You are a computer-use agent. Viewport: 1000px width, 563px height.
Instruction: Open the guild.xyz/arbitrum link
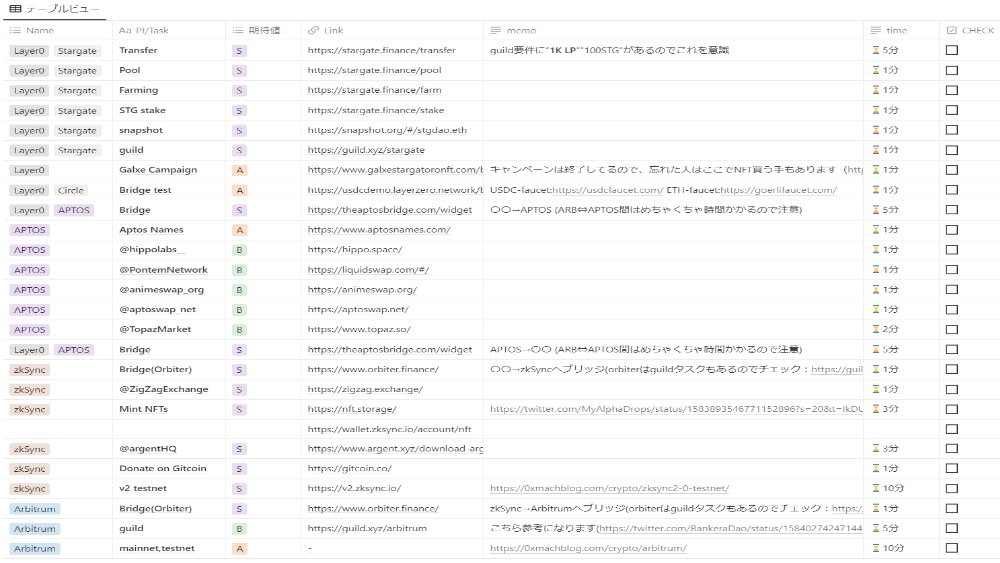pyautogui.click(x=367, y=529)
